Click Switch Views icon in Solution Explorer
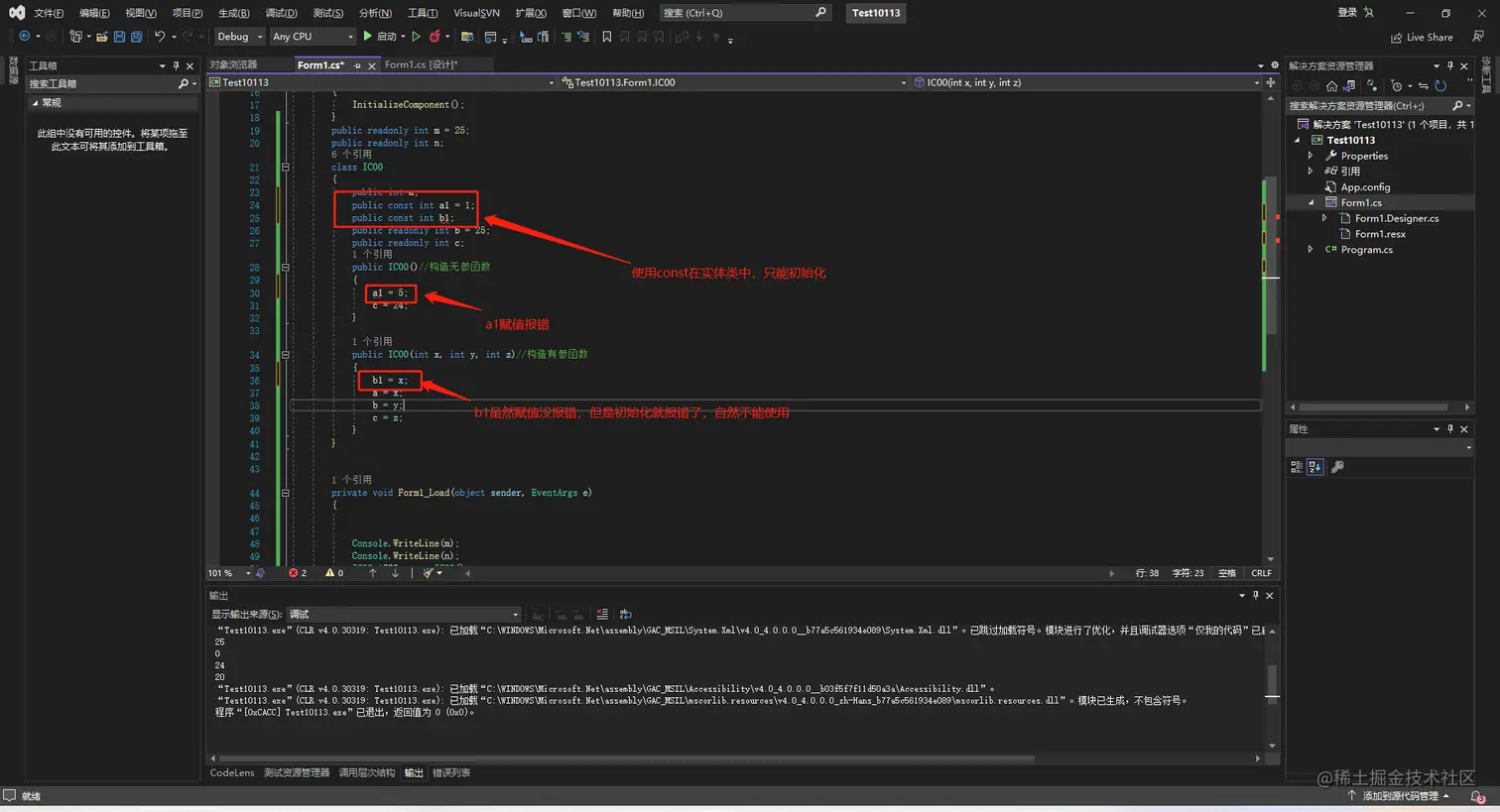The height and width of the screenshot is (812, 1500). (1349, 86)
